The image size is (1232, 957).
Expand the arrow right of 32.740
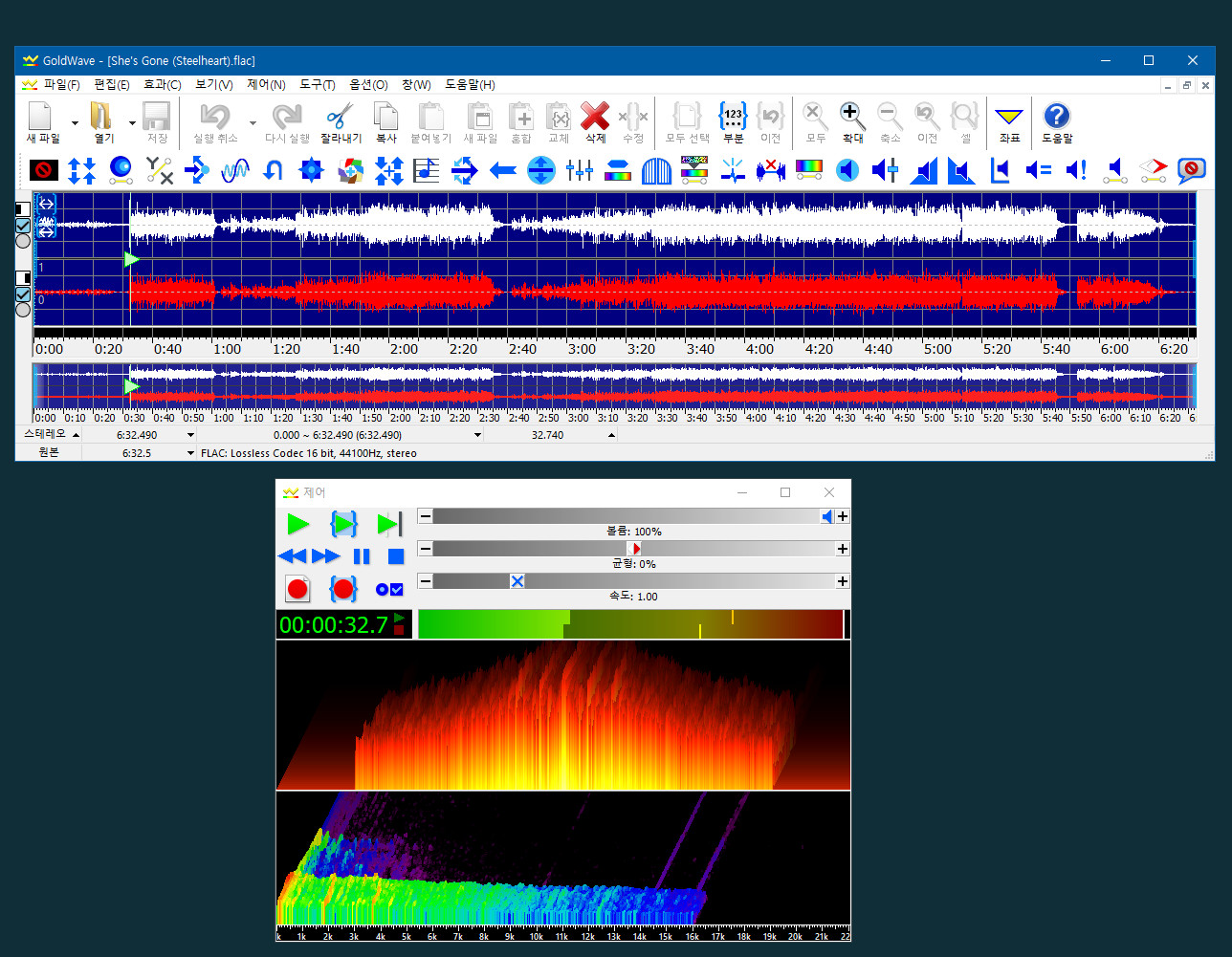tap(612, 435)
